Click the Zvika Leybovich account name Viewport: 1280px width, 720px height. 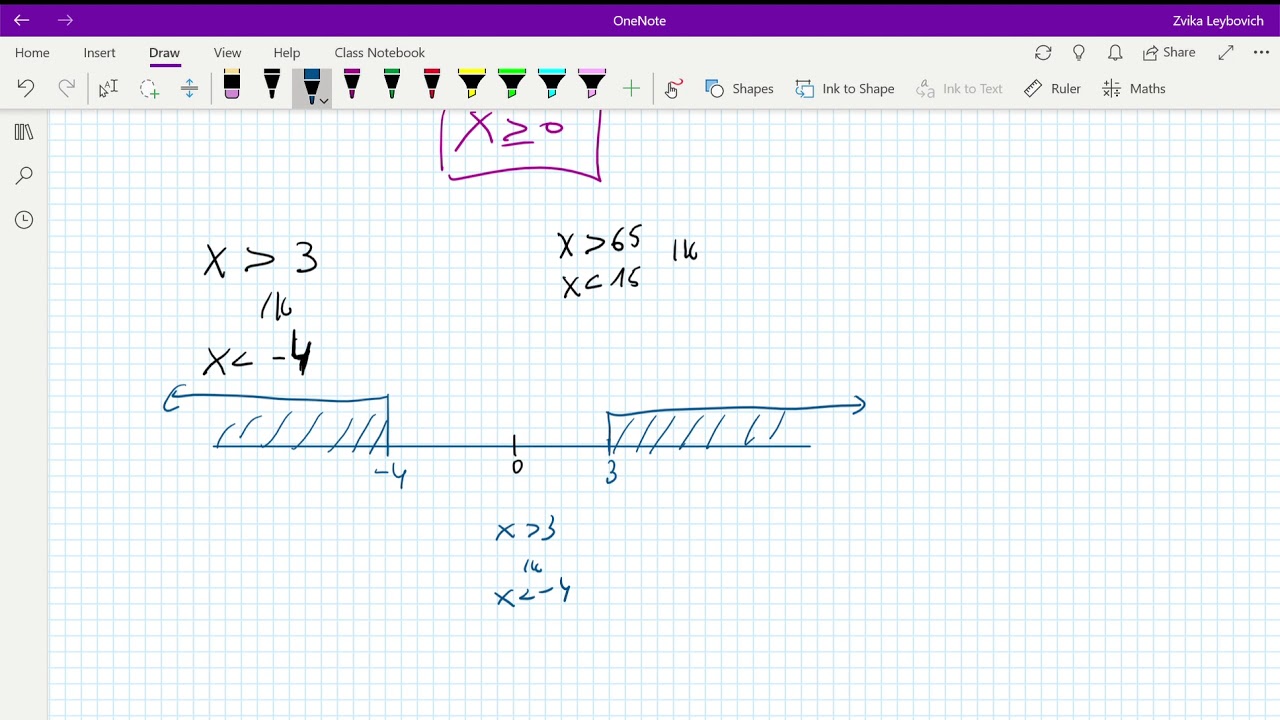tap(1218, 20)
